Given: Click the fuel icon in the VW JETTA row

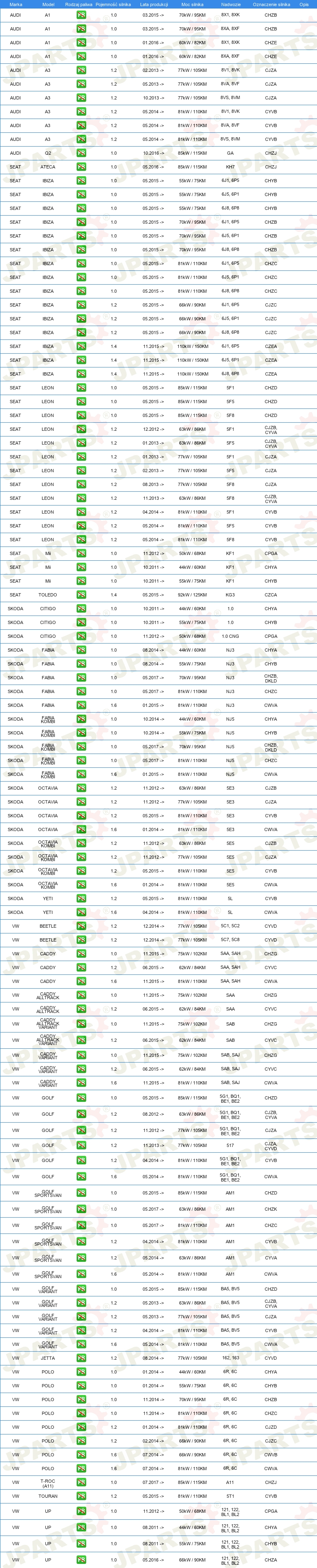Looking at the screenshot, I should 81,1358.
